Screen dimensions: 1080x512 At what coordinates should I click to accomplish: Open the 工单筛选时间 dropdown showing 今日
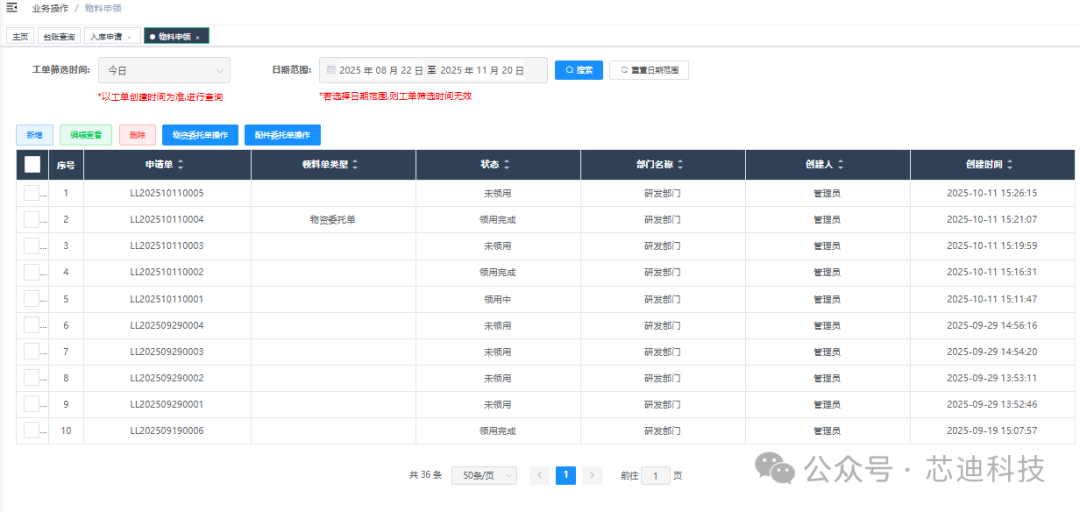pos(164,70)
